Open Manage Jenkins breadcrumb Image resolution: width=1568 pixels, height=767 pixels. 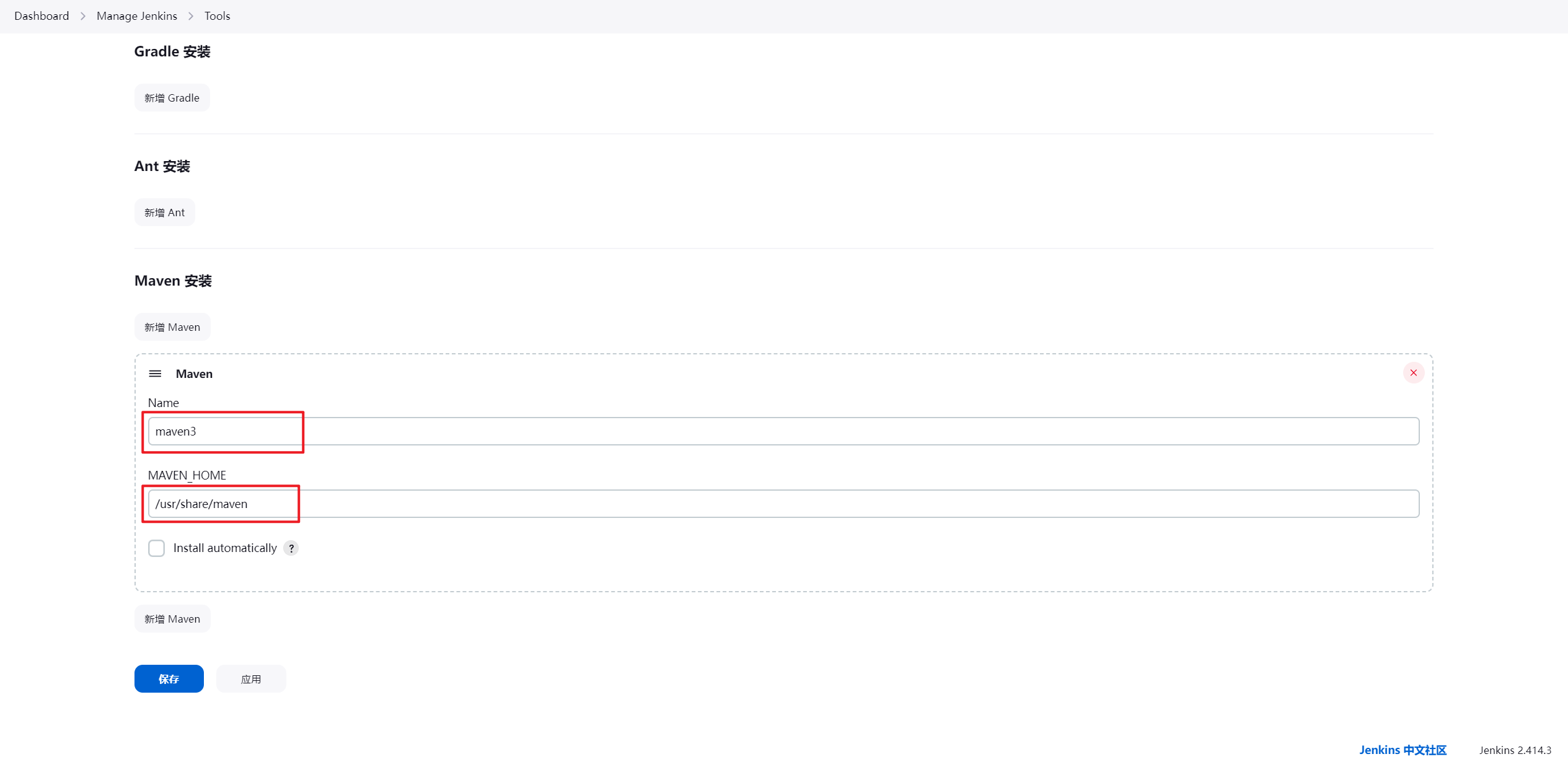tap(137, 16)
